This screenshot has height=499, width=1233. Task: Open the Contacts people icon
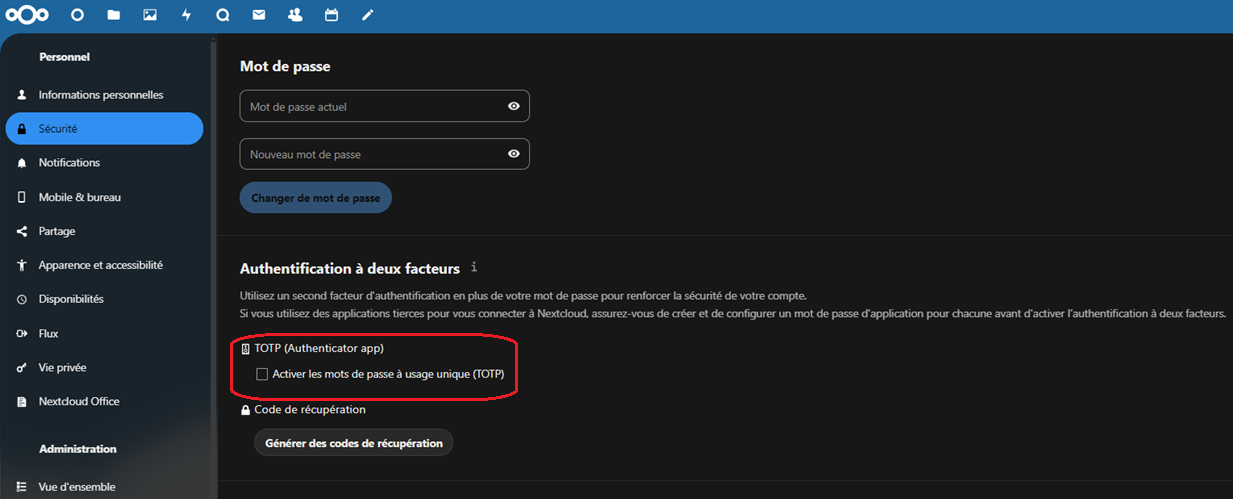tap(294, 15)
